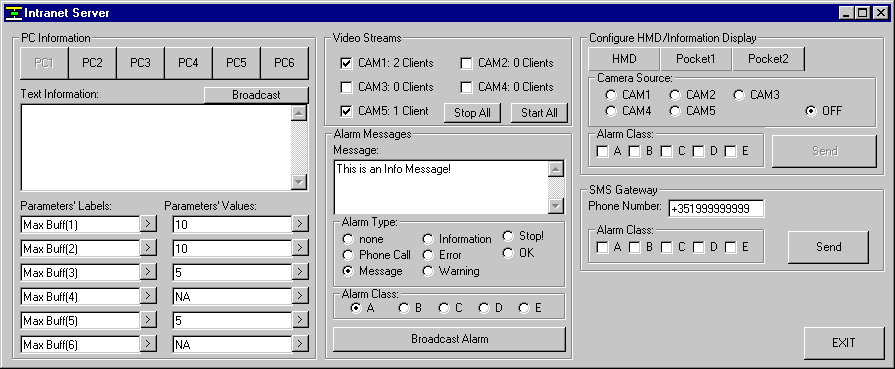
Task: Click scroll up arrow in alarm Message box
Action: (x=555, y=169)
